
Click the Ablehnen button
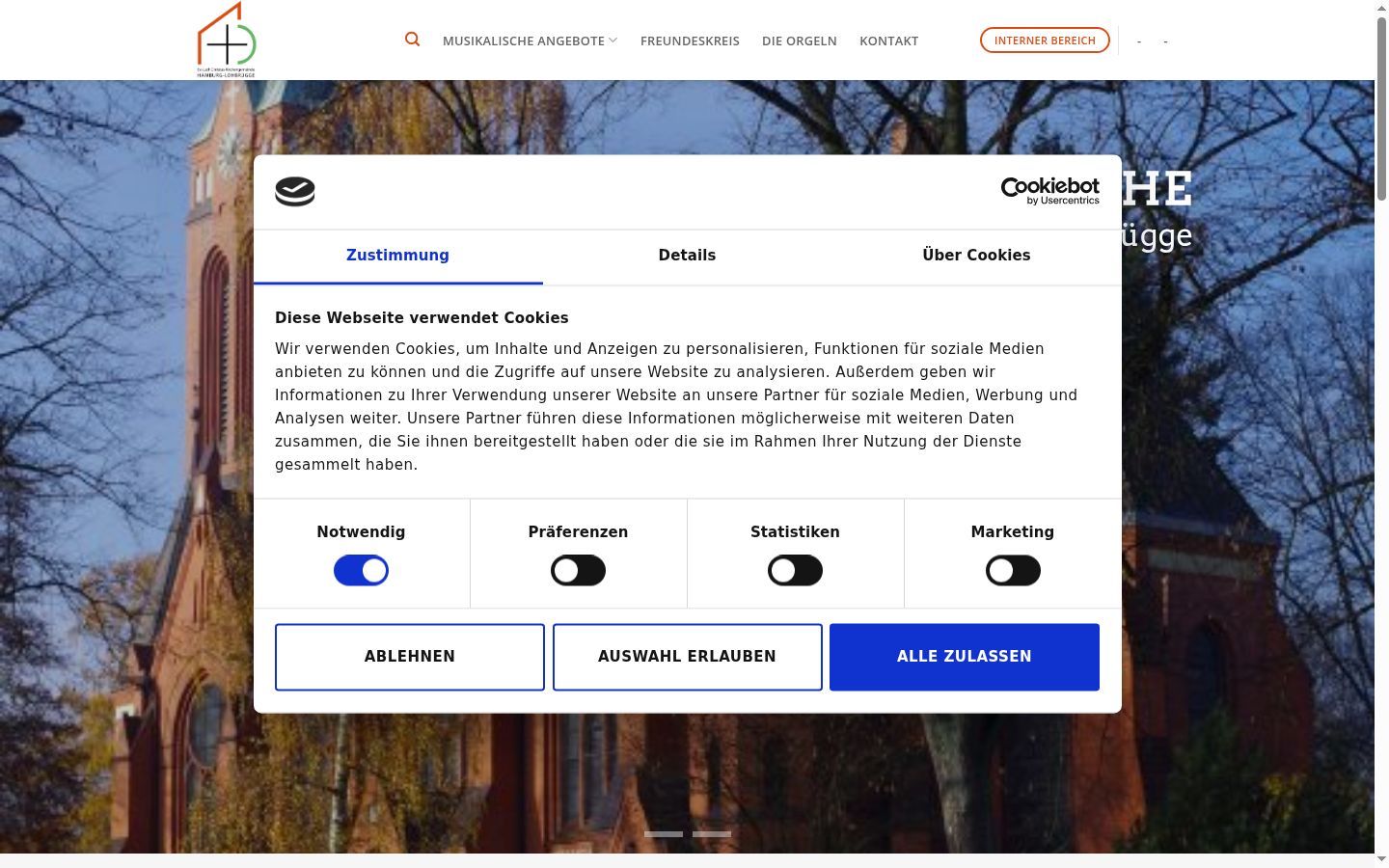pos(410,657)
